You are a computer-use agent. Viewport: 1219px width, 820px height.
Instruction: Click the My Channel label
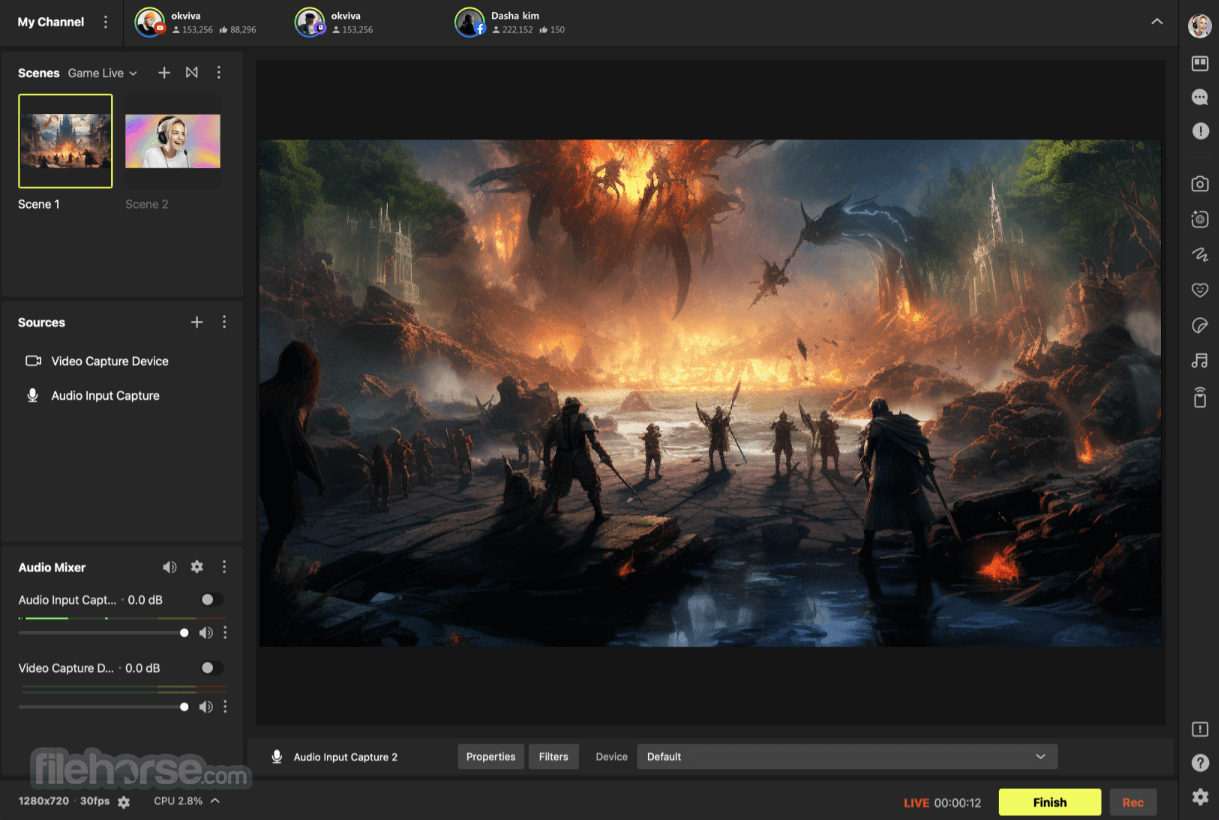pyautogui.click(x=51, y=22)
